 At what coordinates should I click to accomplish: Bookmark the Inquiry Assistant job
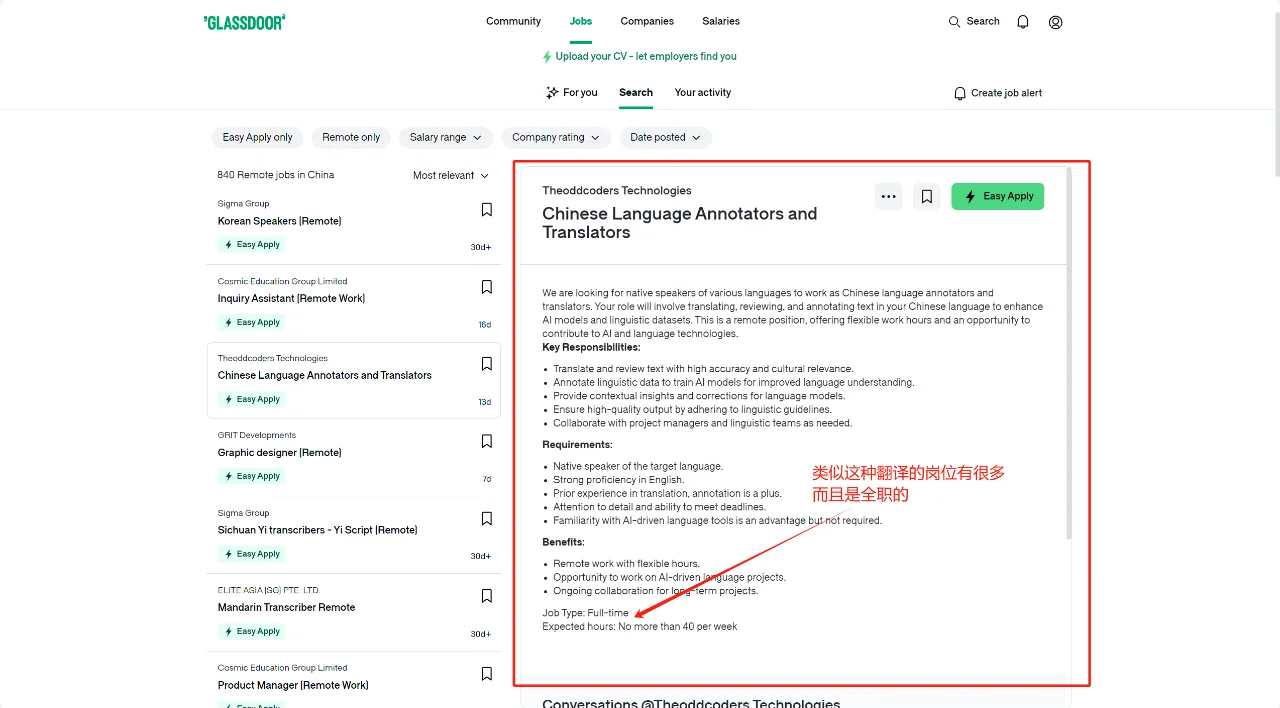487,287
